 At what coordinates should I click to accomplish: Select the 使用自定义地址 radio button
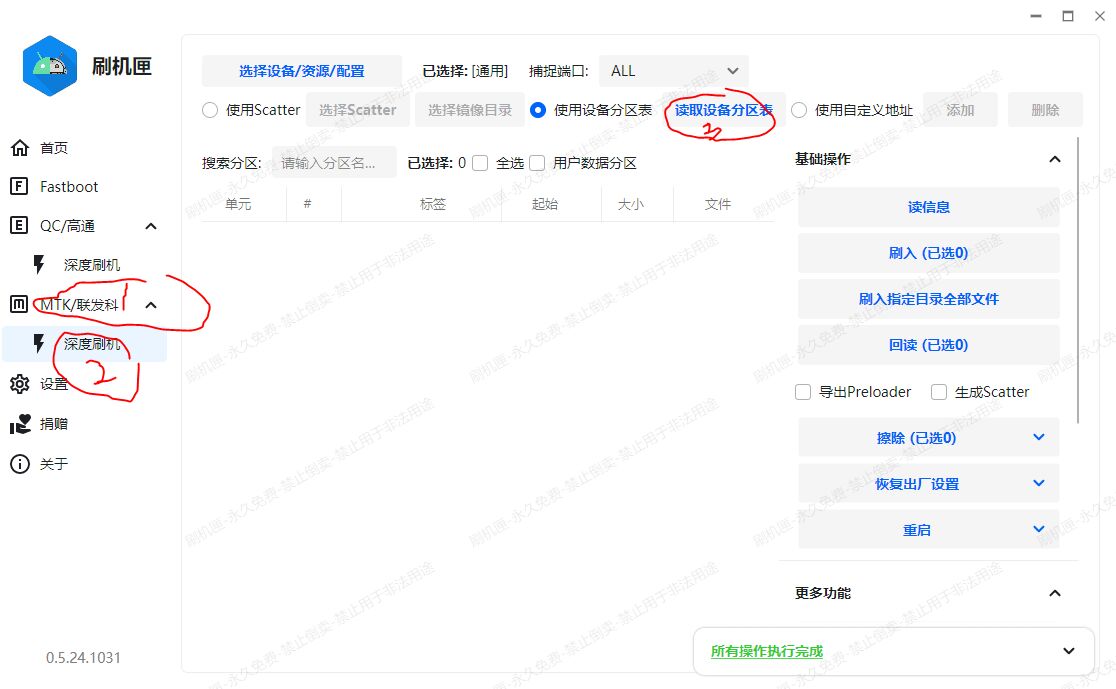click(799, 110)
